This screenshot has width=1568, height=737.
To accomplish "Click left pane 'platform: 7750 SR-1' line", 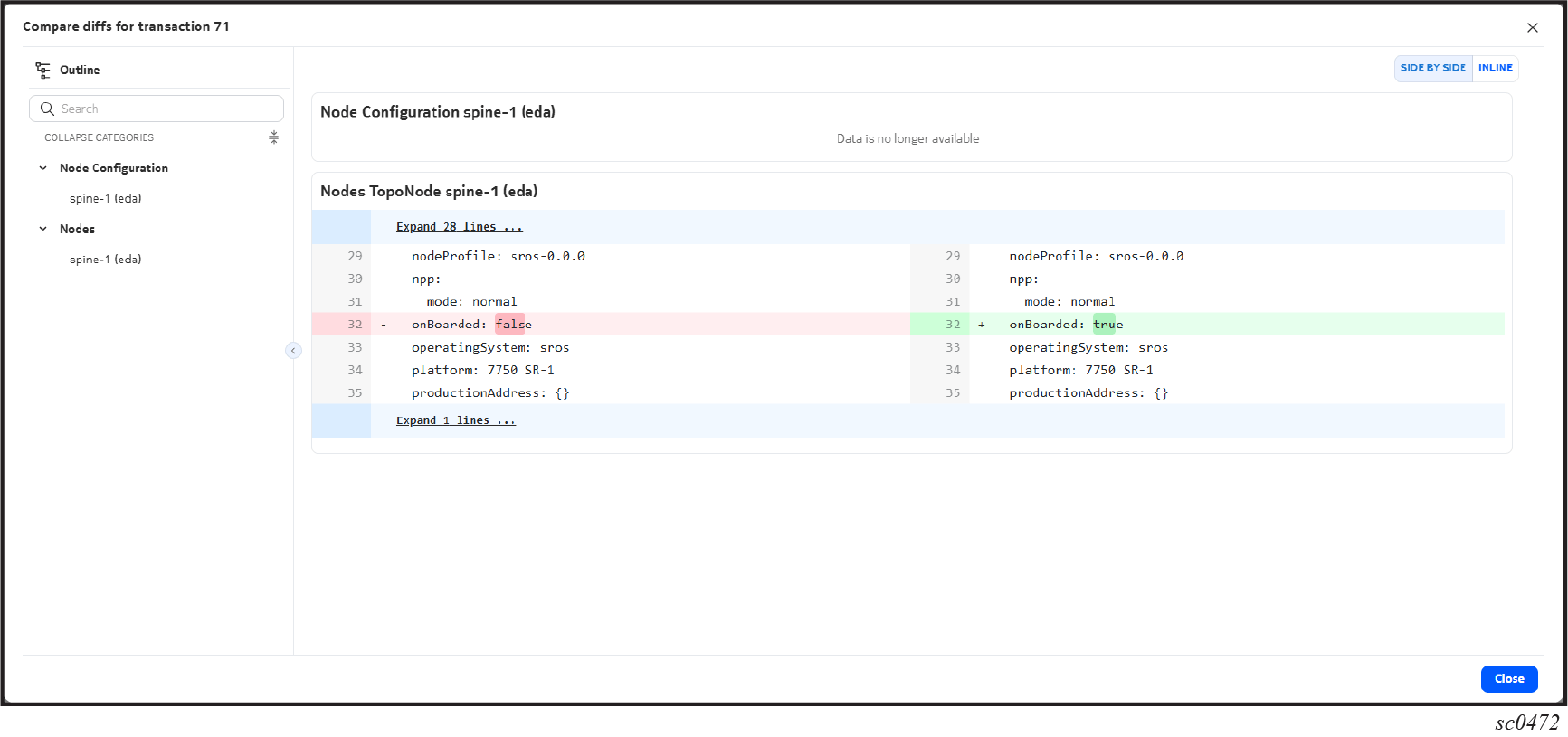I will (483, 370).
